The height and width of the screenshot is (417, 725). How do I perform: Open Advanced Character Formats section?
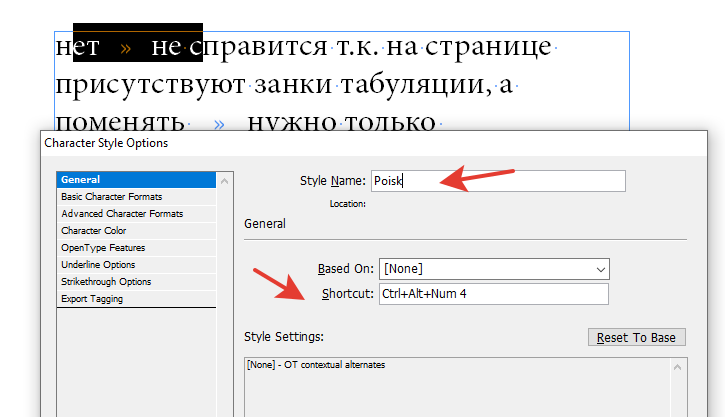[136, 214]
